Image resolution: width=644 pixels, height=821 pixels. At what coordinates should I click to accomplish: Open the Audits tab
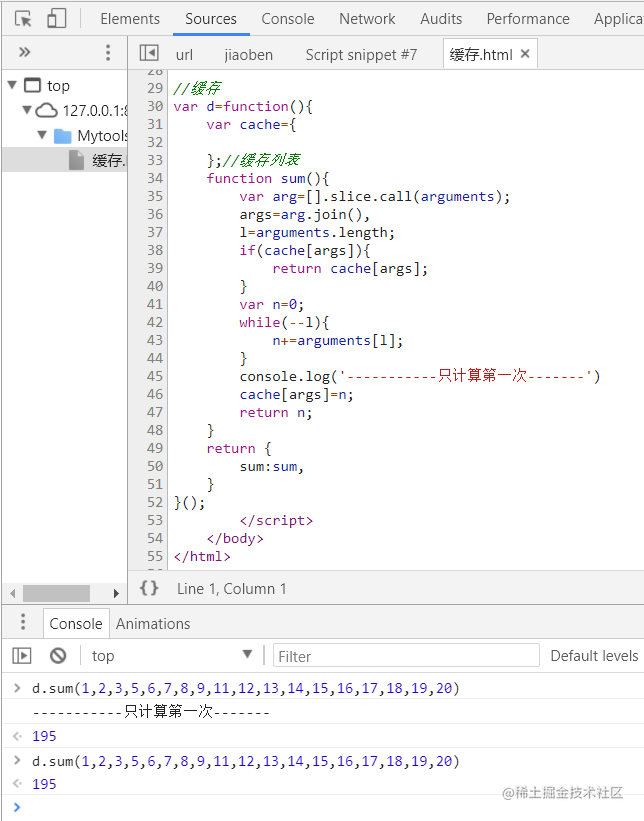(441, 19)
